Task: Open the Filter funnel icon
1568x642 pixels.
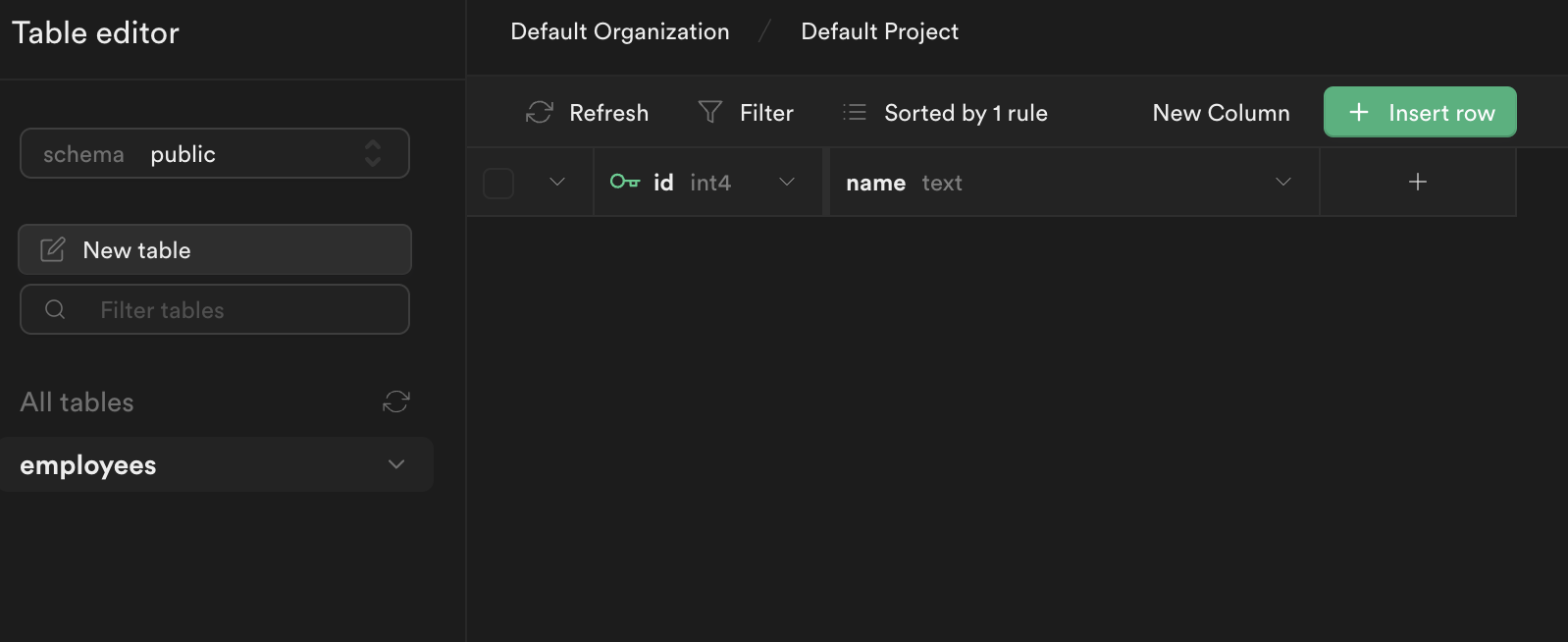Action: click(x=708, y=112)
